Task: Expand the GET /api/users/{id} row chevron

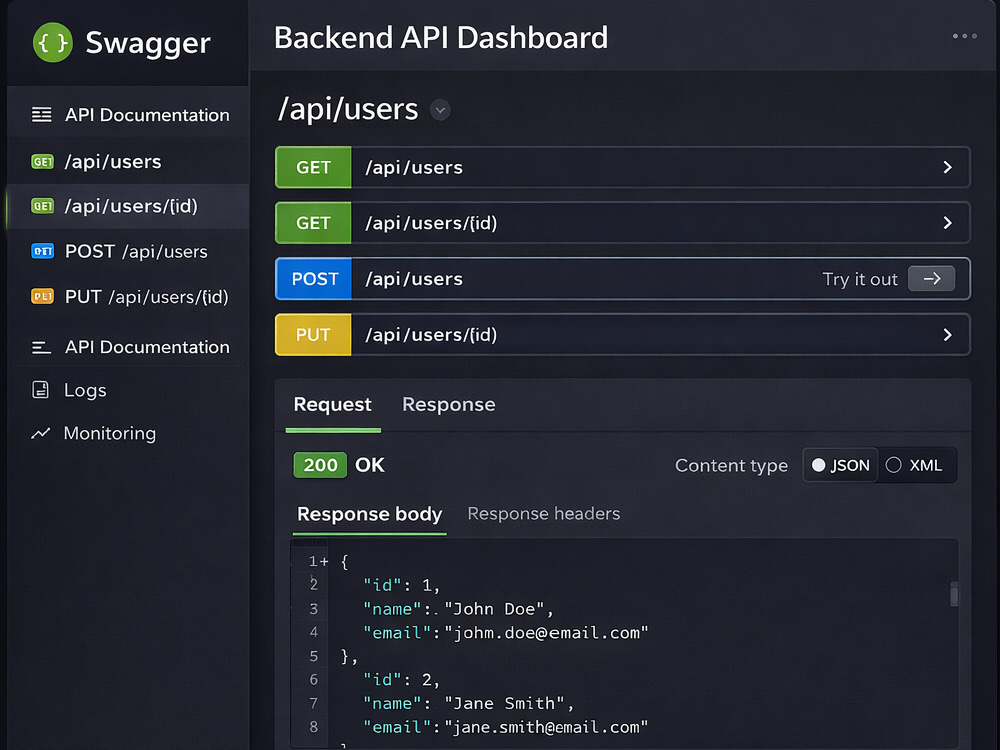Action: point(948,223)
